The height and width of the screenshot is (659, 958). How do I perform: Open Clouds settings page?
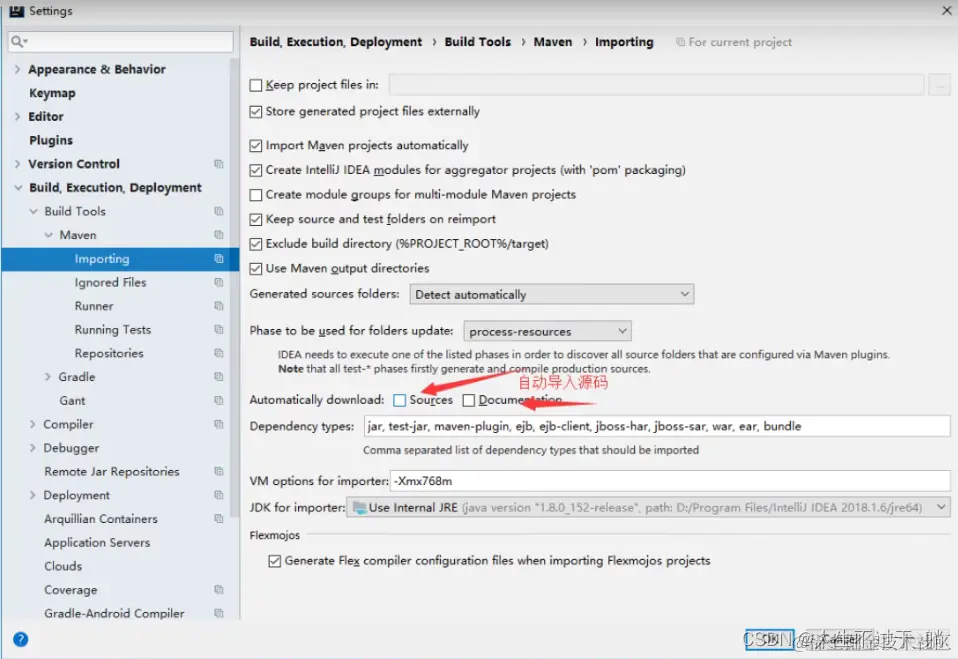click(x=62, y=566)
